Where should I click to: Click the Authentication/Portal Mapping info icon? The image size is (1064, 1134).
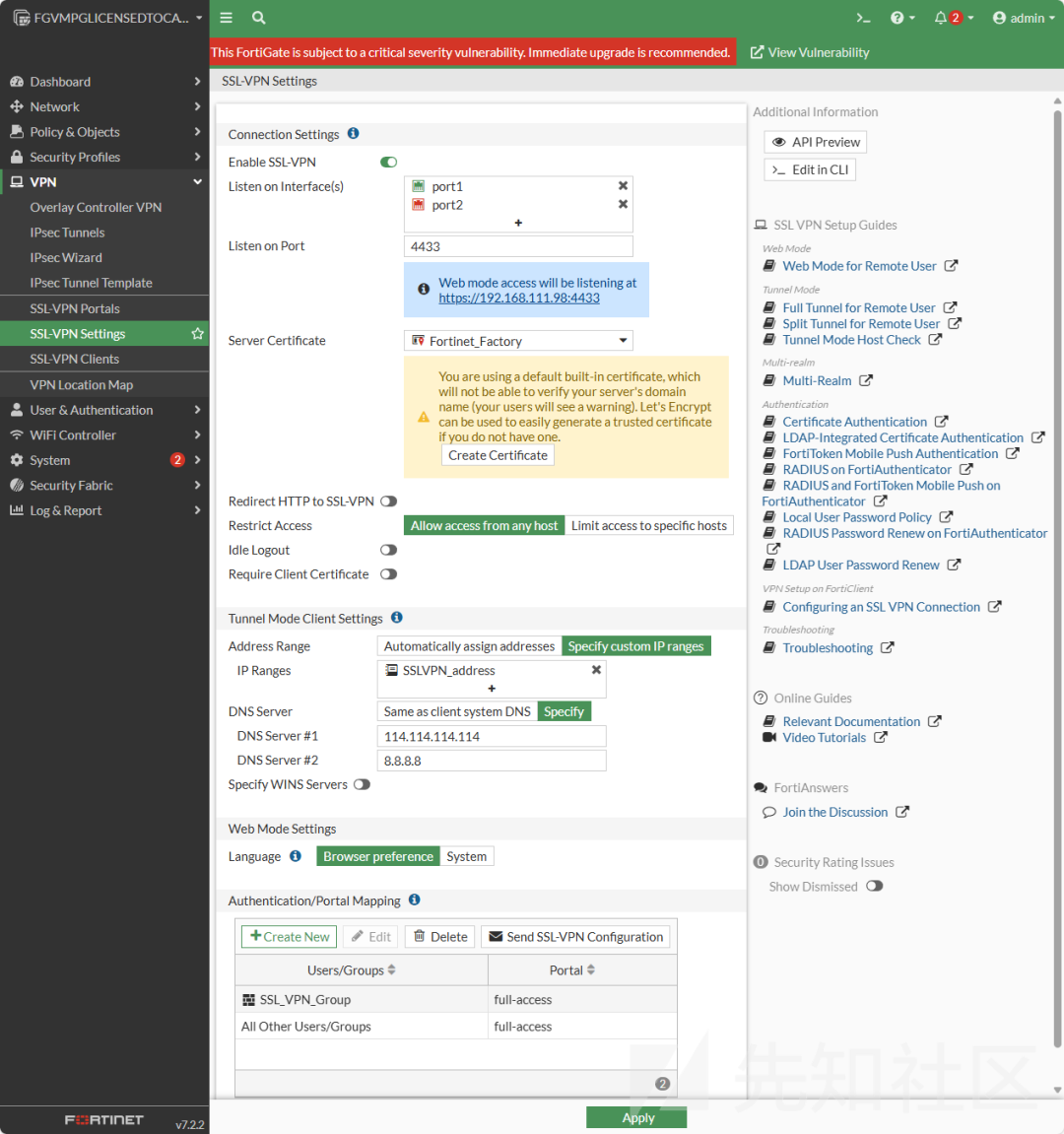click(414, 900)
